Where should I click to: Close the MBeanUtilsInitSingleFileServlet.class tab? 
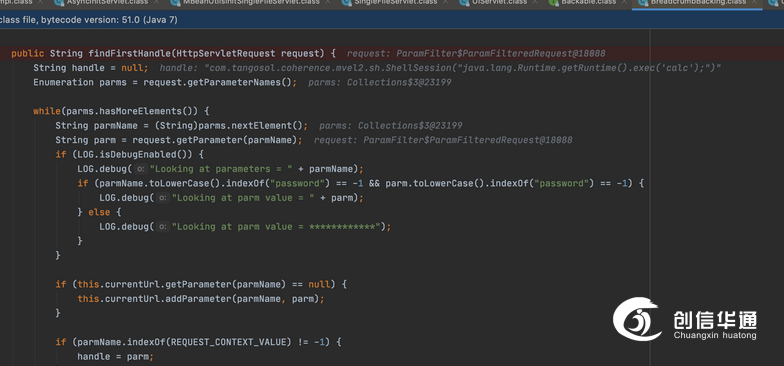coord(328,2)
